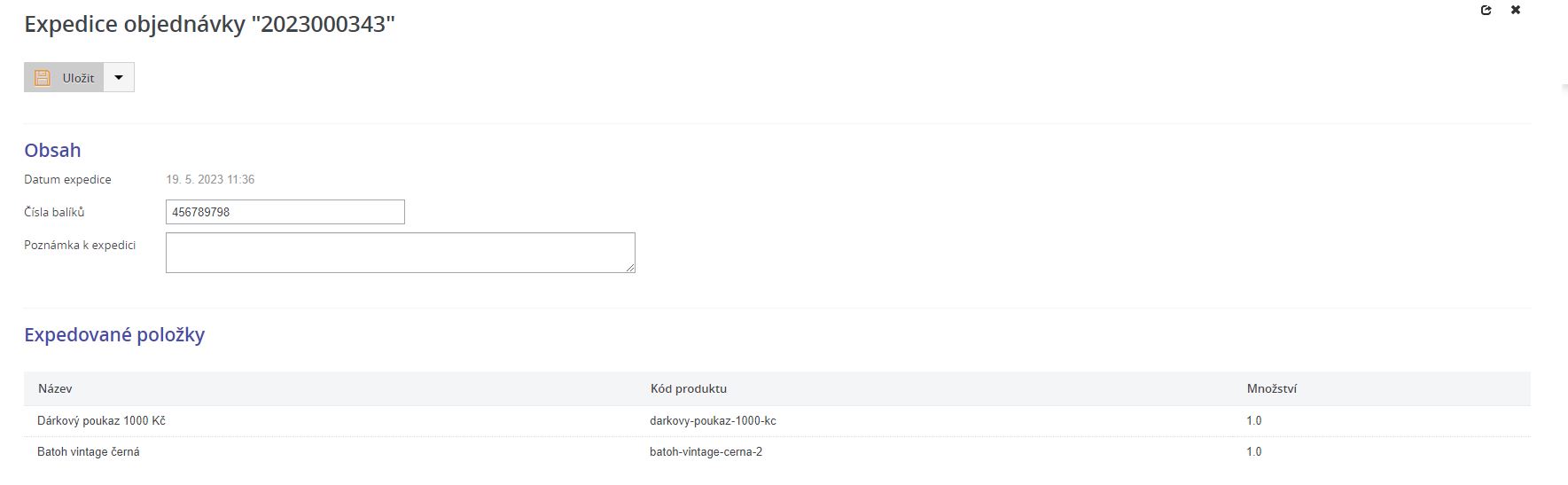
Task: Expand the dropdown arrow next to Uložit
Action: [x=119, y=78]
